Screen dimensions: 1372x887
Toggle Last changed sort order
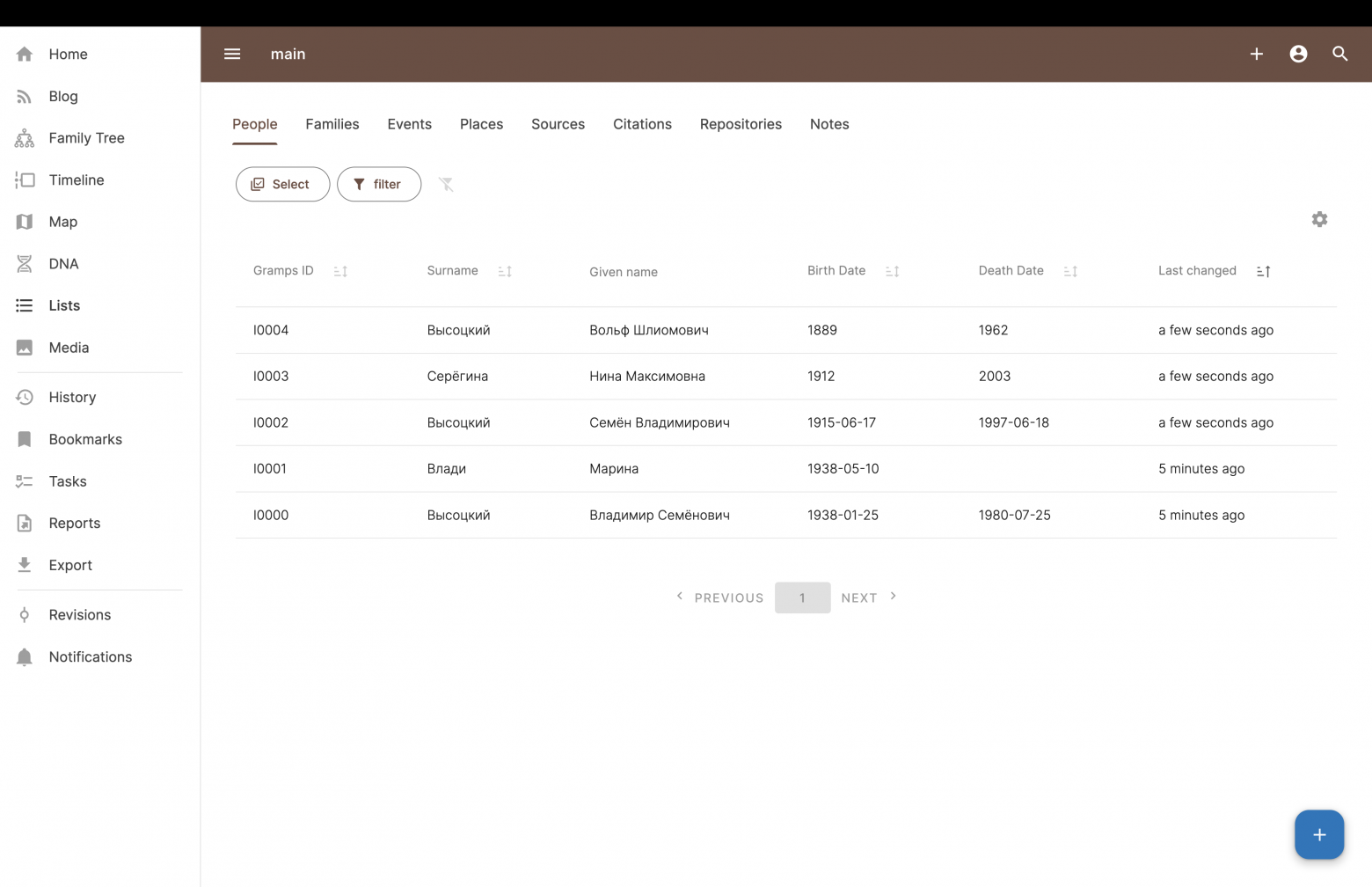(x=1263, y=271)
